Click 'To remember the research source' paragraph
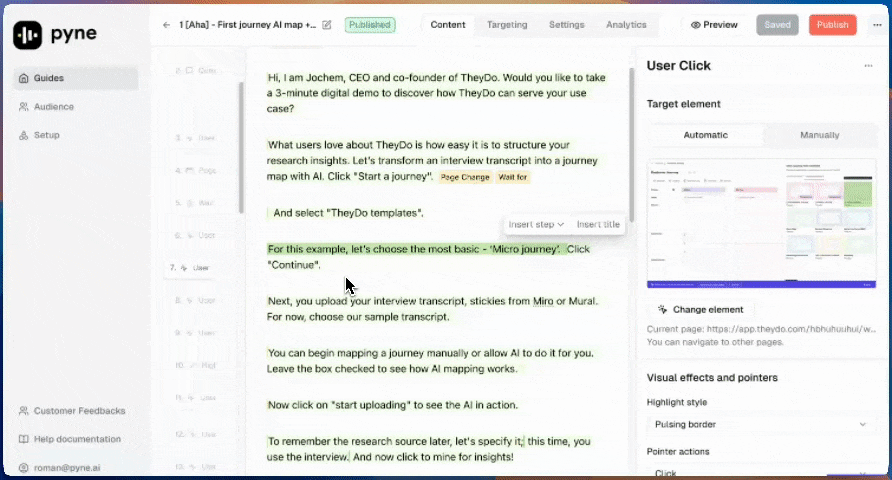Viewport: 892px width, 480px height. (429, 449)
